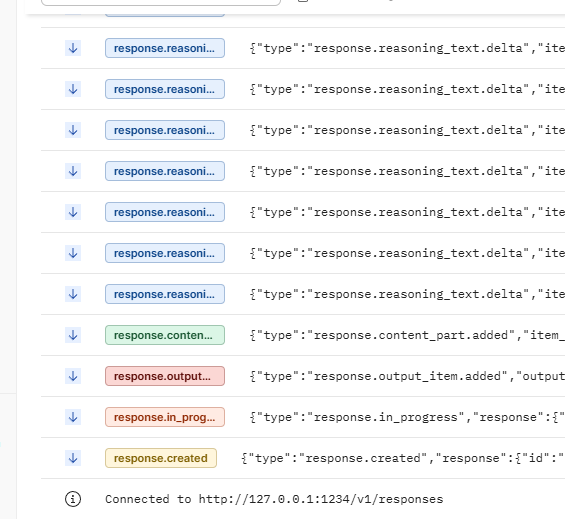565x519 pixels.
Task: Expand the response.created JSON message
Action: 403,458
